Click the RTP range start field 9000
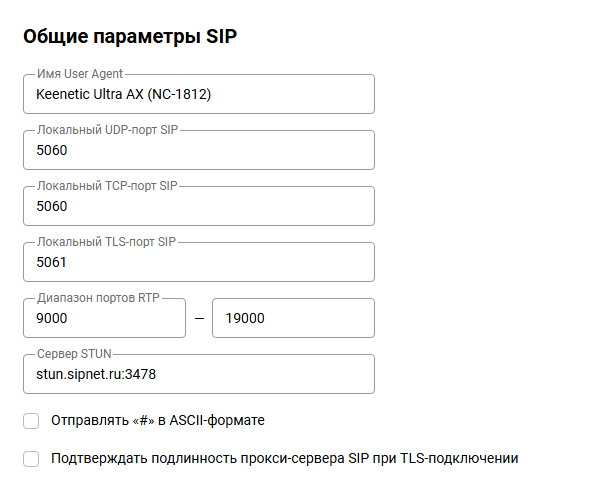Screen dimensions: 613x493 click(x=104, y=319)
